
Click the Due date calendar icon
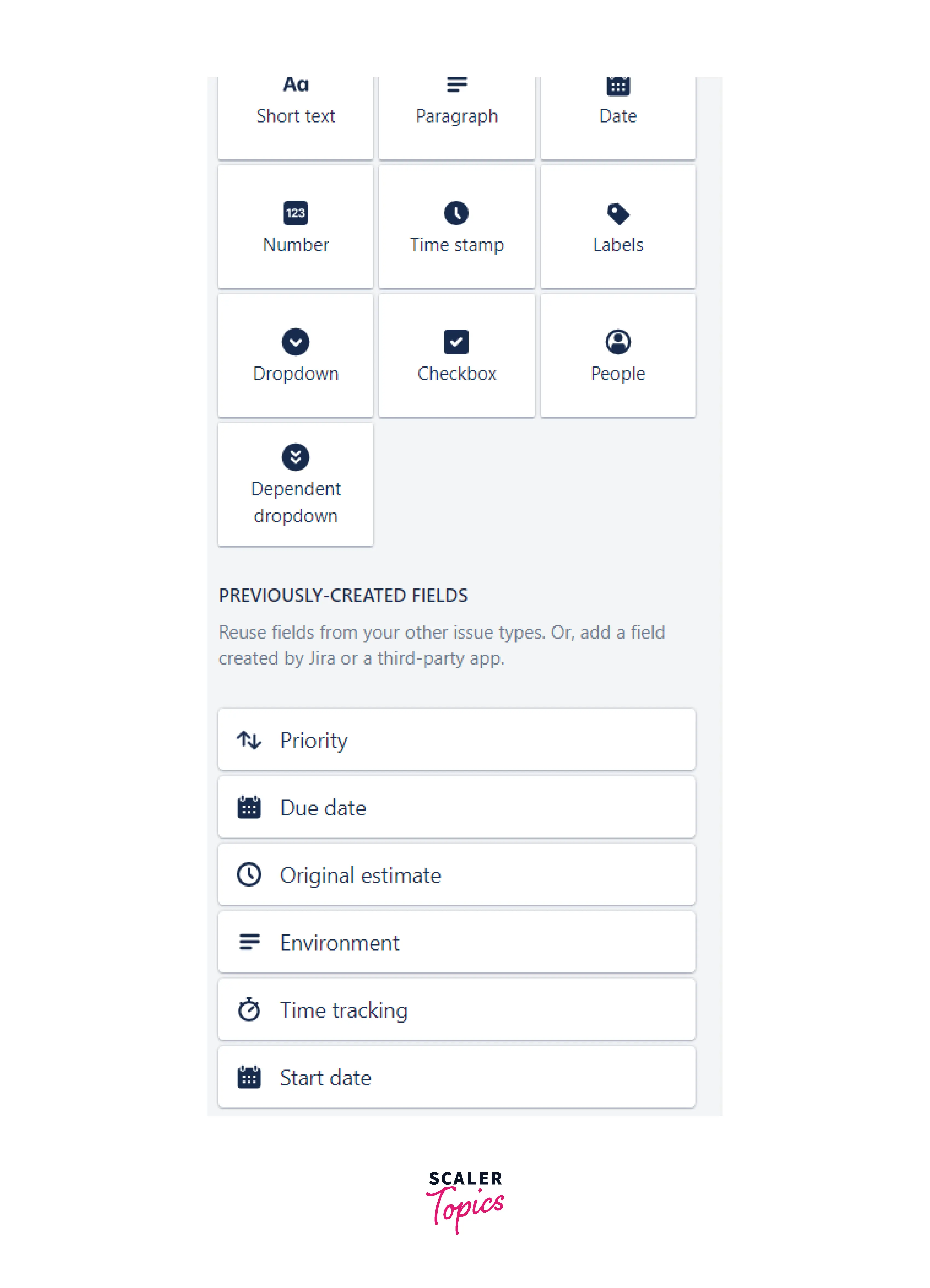[249, 807]
